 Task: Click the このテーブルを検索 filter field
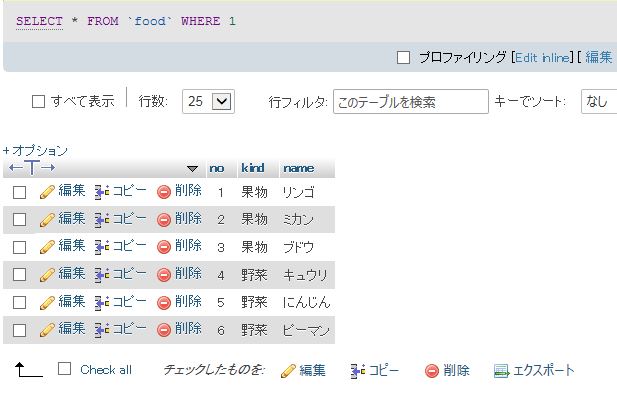411,102
